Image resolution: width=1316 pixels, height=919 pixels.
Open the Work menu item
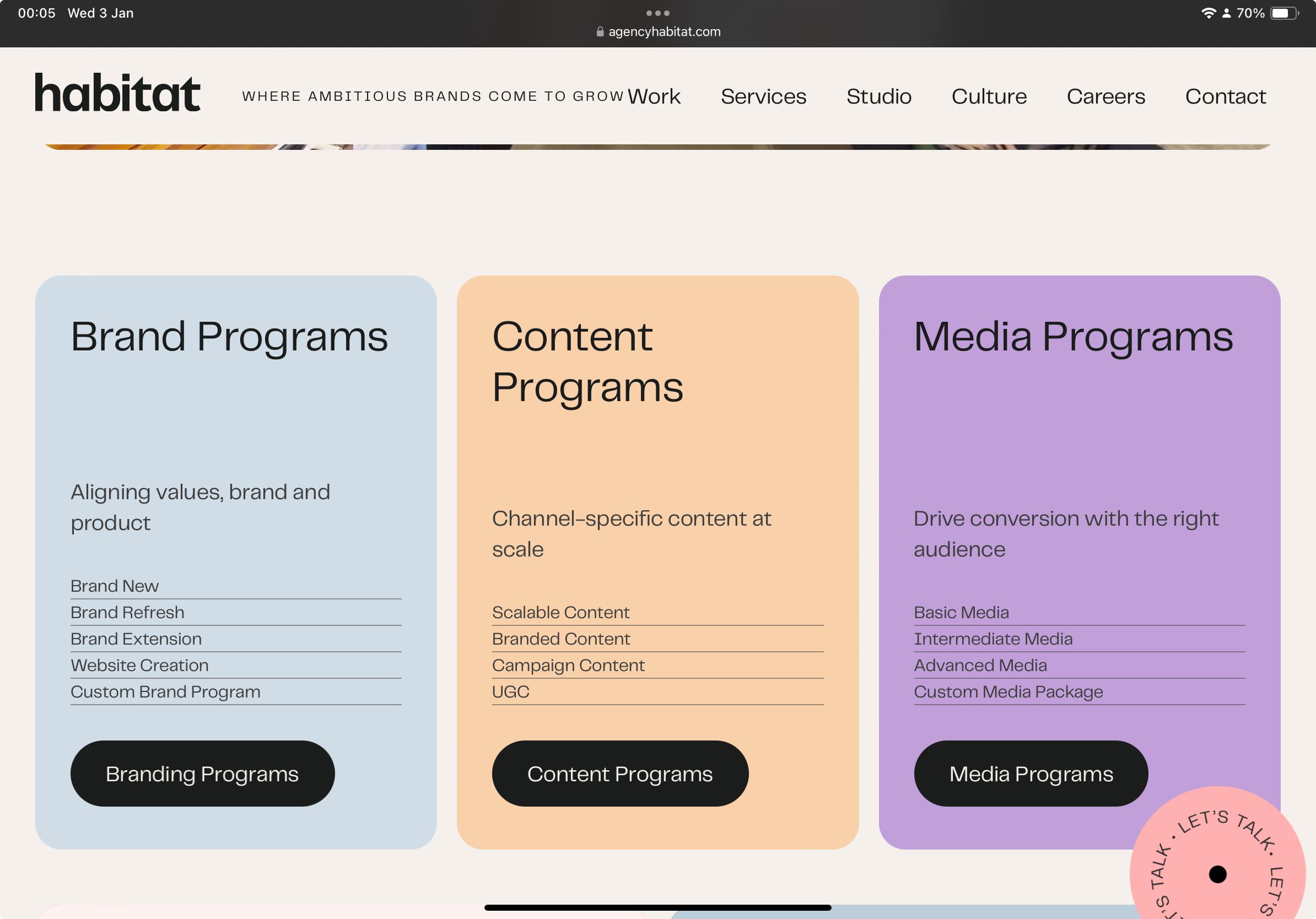click(654, 96)
